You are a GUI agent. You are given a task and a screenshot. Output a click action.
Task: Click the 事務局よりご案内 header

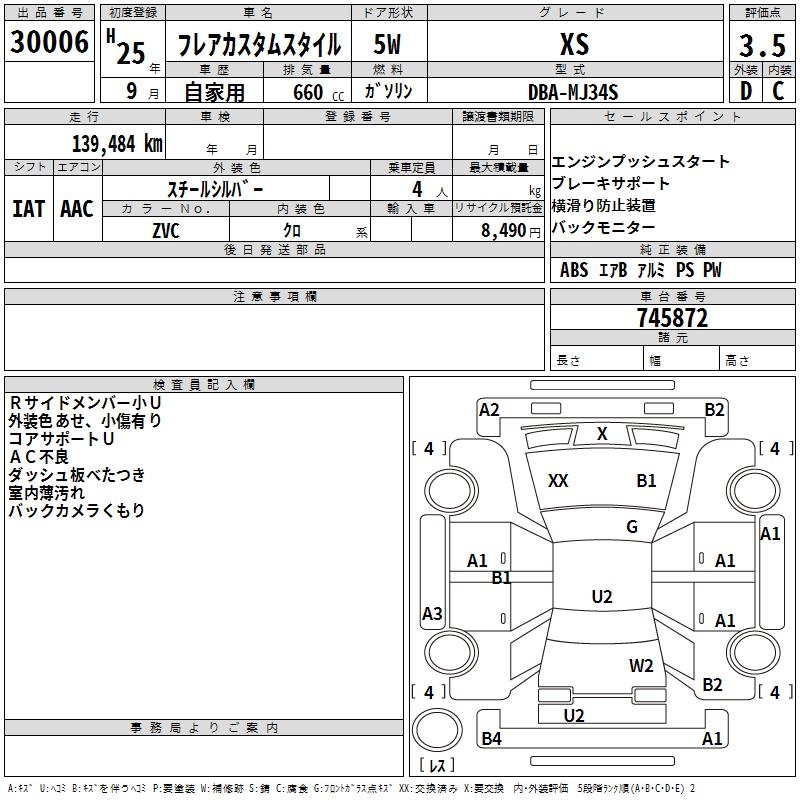pyautogui.click(x=204, y=728)
